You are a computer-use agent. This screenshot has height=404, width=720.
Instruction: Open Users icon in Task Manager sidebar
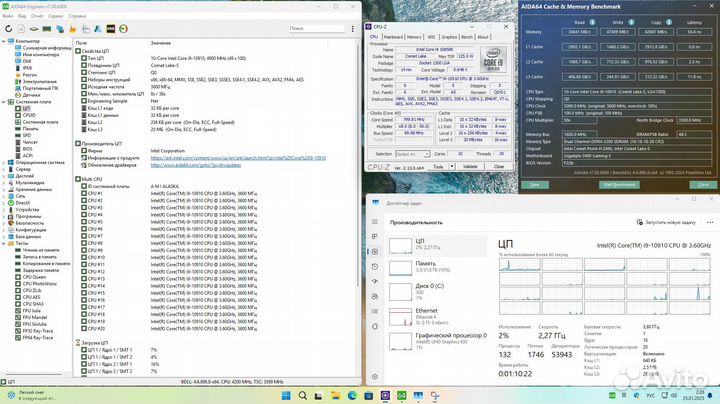click(375, 297)
